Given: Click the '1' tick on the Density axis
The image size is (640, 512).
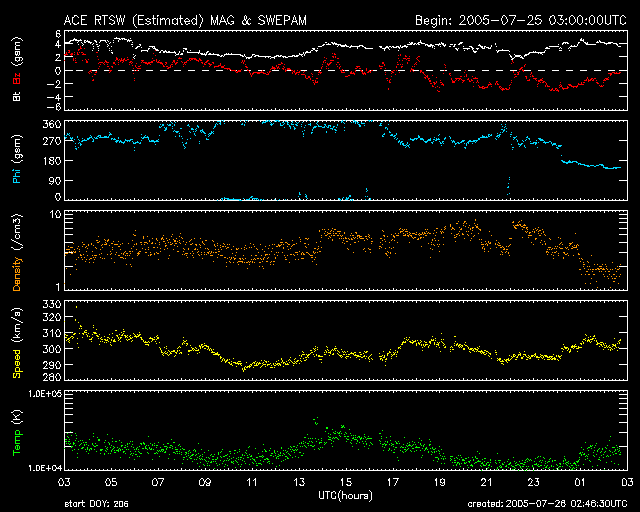Looking at the screenshot, I should coord(58,287).
